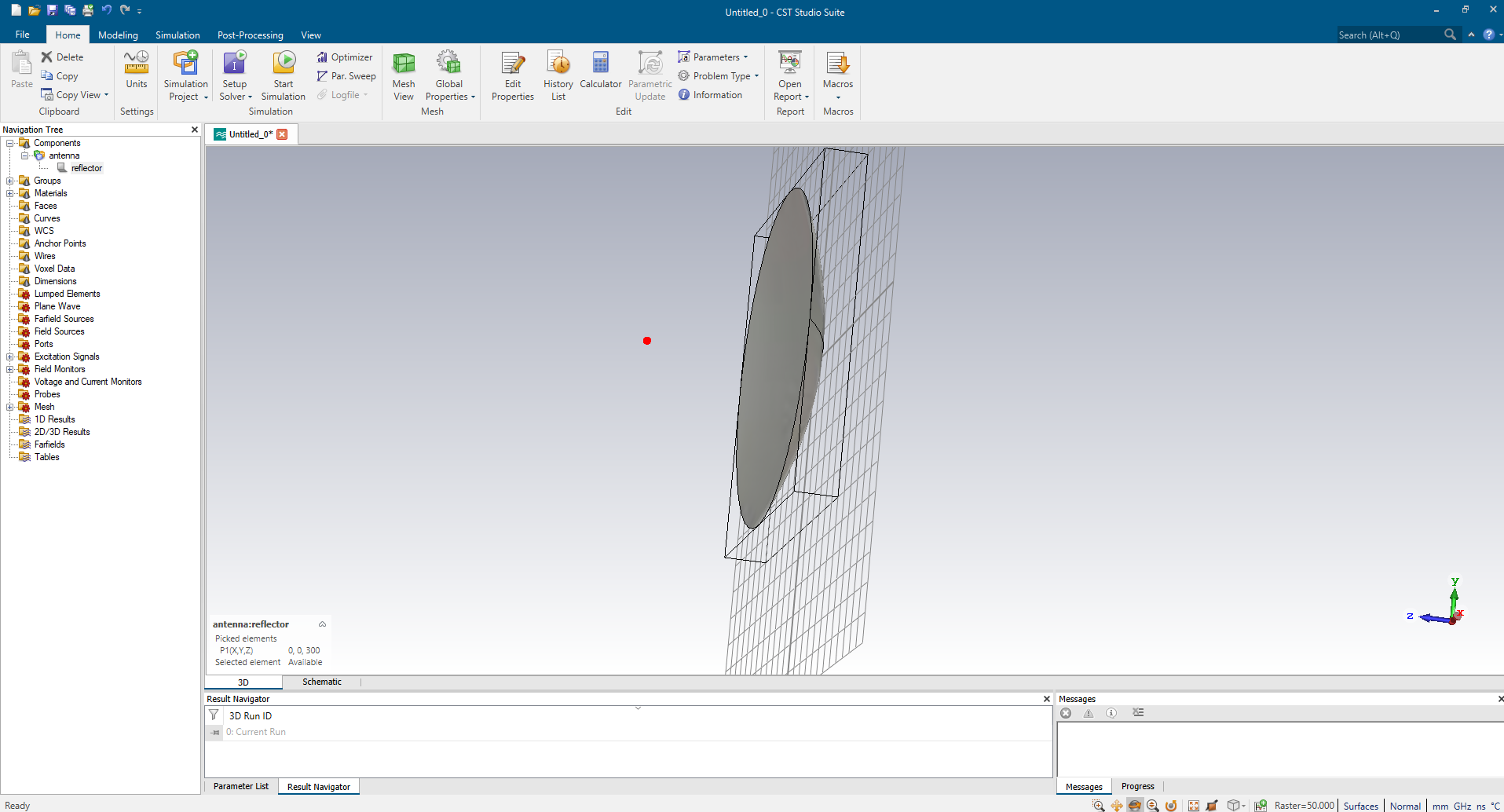Open the Copy View dropdown arrow
The image size is (1504, 812).
(x=106, y=95)
